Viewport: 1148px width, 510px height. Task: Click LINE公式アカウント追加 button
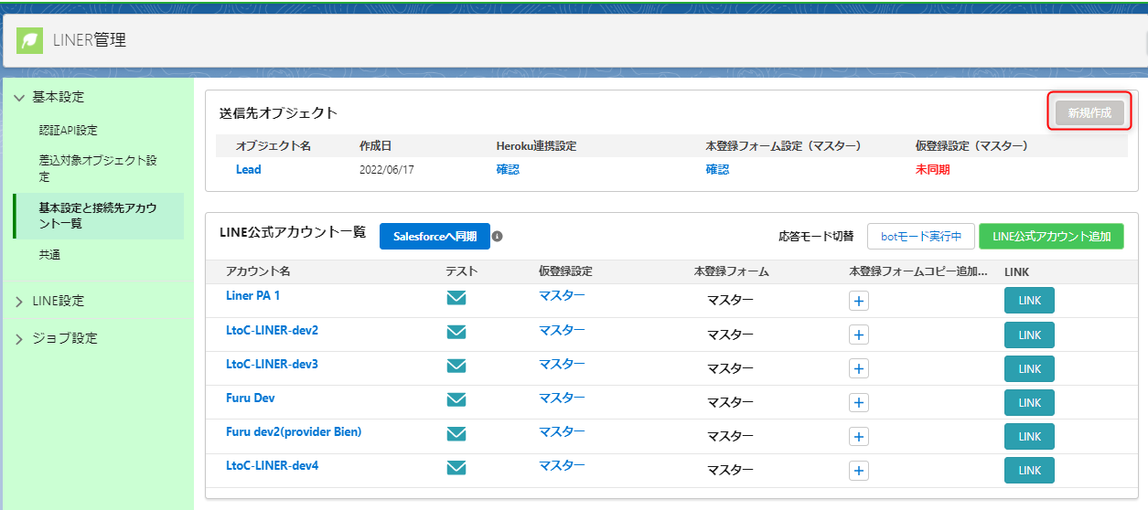1051,236
